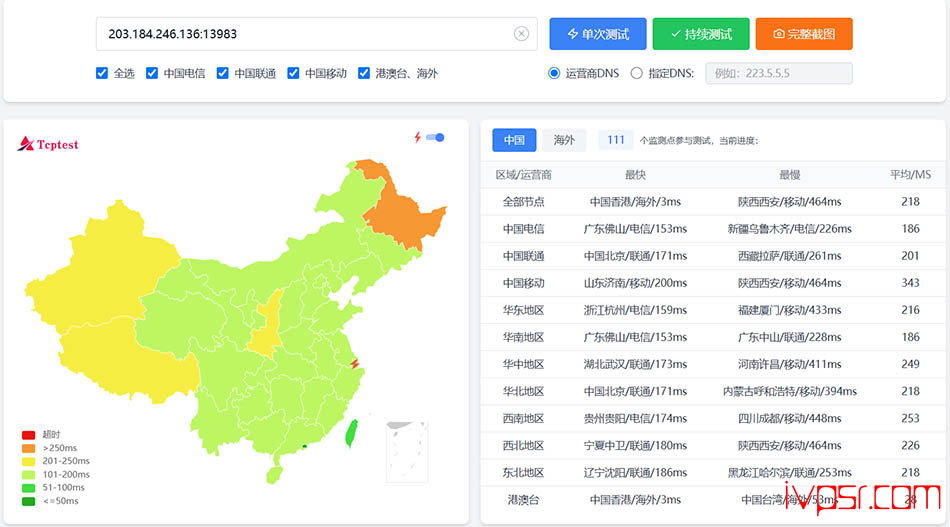Click 浙江杭州/电信/159ms cell
The width and height of the screenshot is (950, 527).
(635, 310)
